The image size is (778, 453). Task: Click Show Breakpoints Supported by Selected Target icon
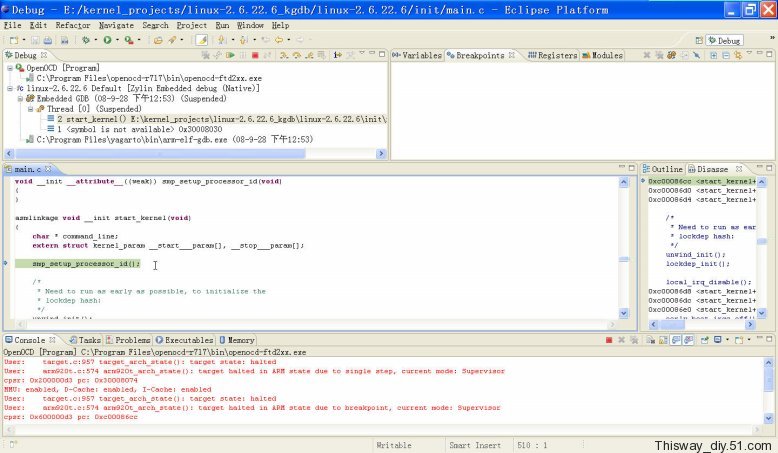tap(671, 55)
